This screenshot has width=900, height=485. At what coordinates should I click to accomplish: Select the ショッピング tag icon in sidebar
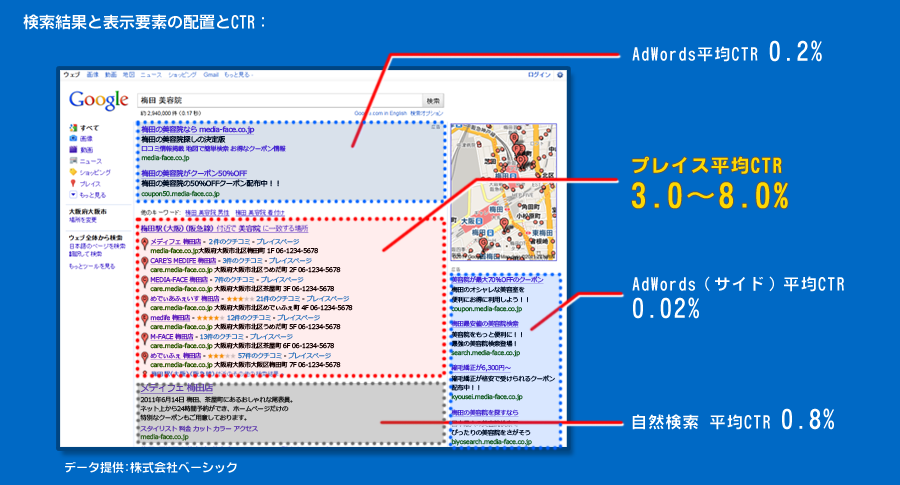tap(73, 172)
